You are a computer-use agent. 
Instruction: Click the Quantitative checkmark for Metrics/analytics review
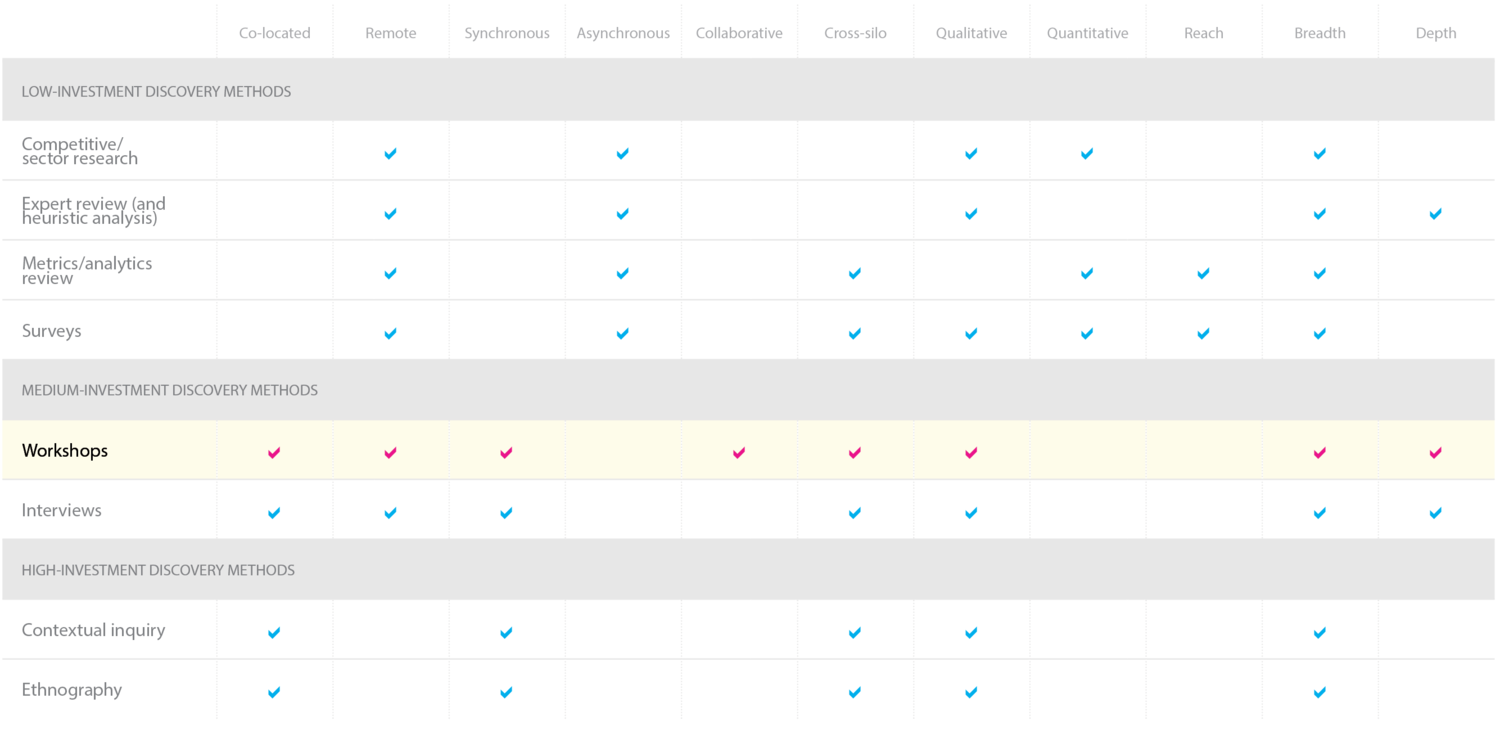(x=1087, y=273)
